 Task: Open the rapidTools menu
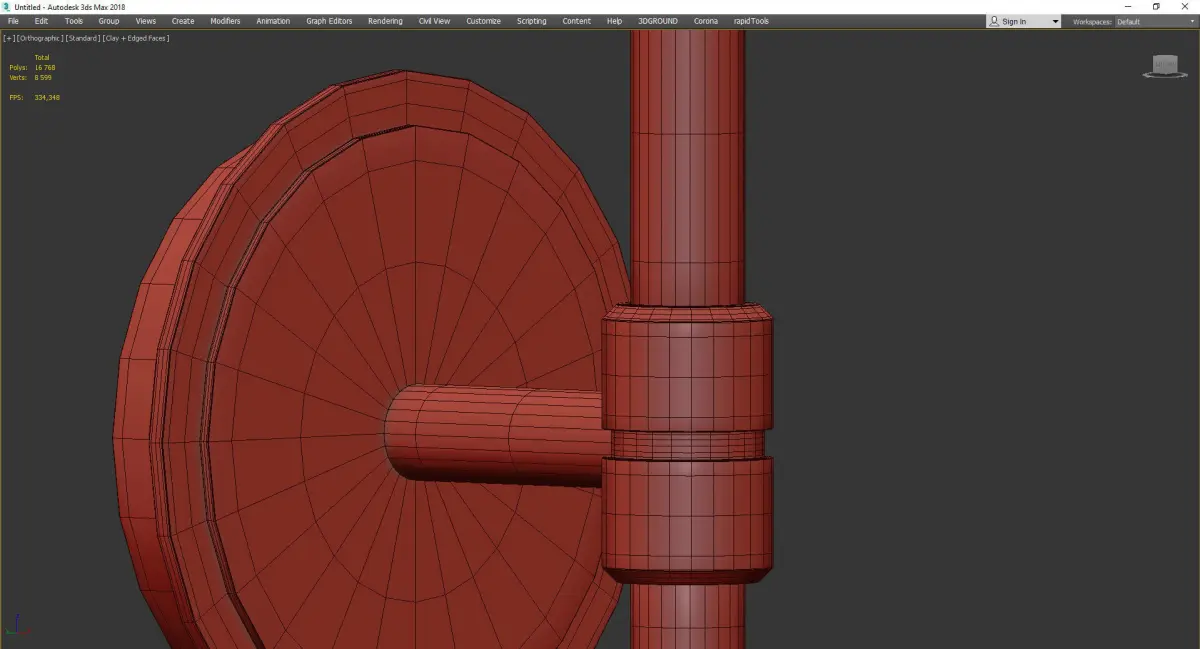click(751, 21)
